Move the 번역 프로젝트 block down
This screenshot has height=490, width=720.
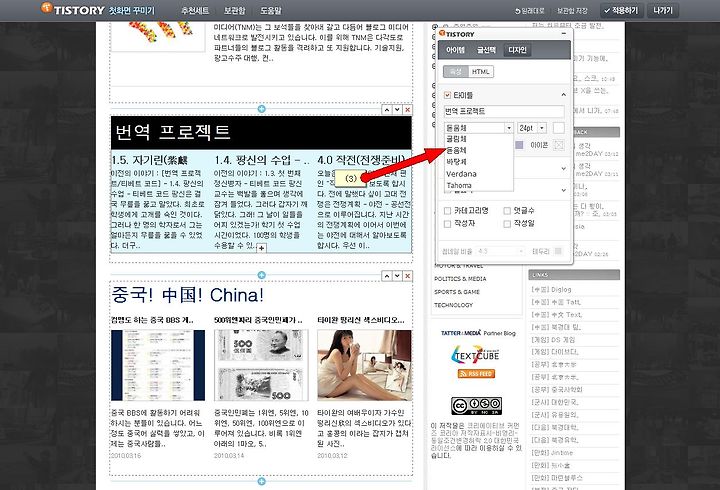coord(397,110)
